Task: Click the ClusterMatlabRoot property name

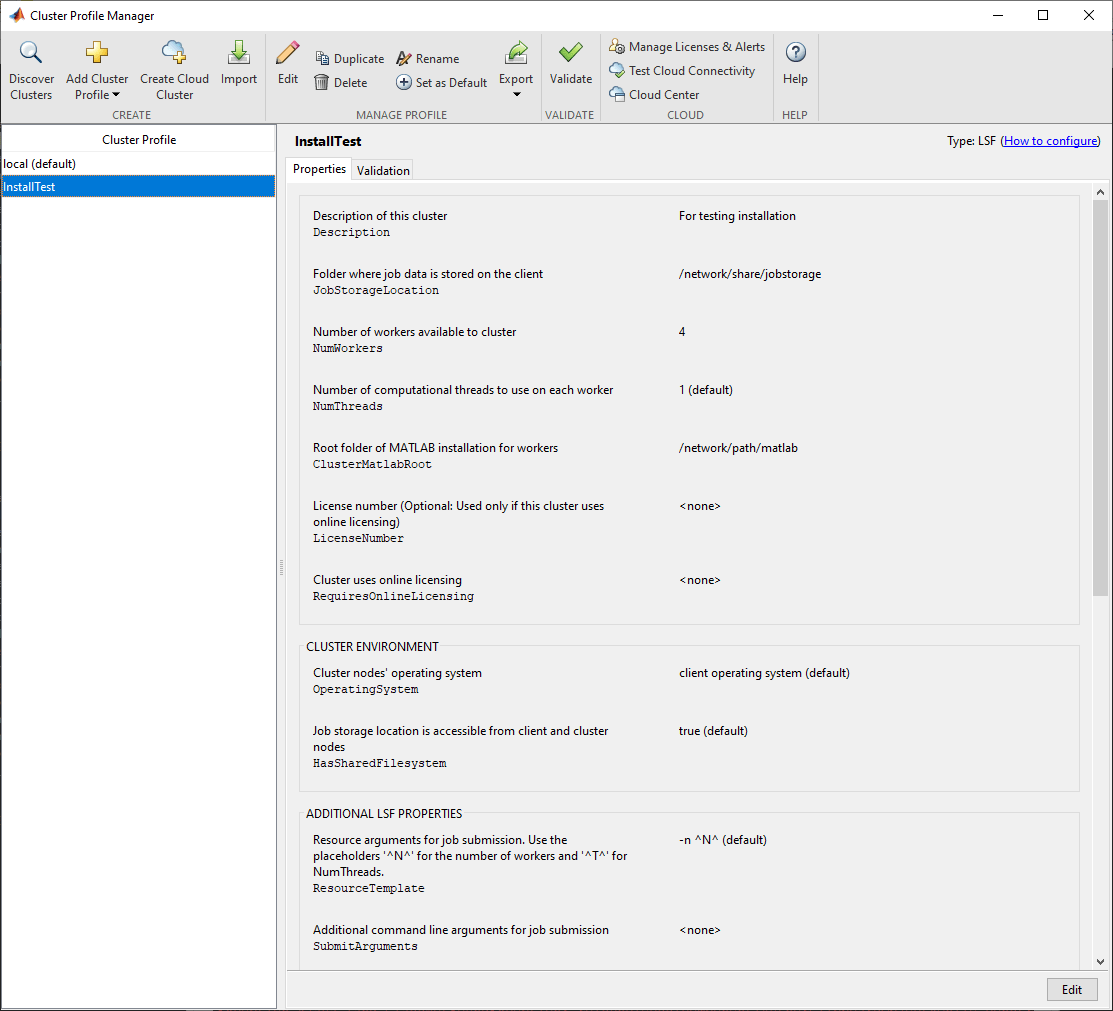Action: (x=372, y=465)
